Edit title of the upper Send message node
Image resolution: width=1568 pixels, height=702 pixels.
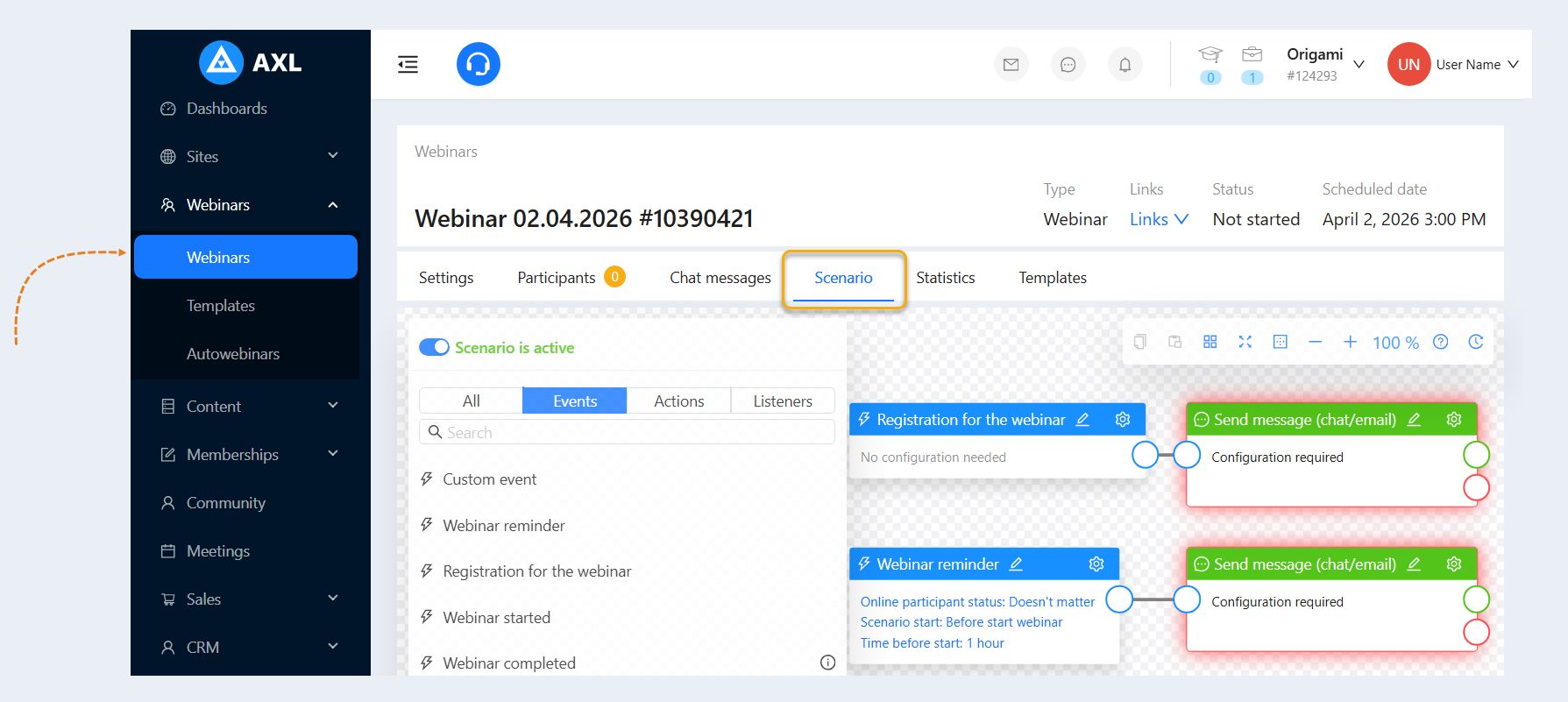coord(1414,420)
